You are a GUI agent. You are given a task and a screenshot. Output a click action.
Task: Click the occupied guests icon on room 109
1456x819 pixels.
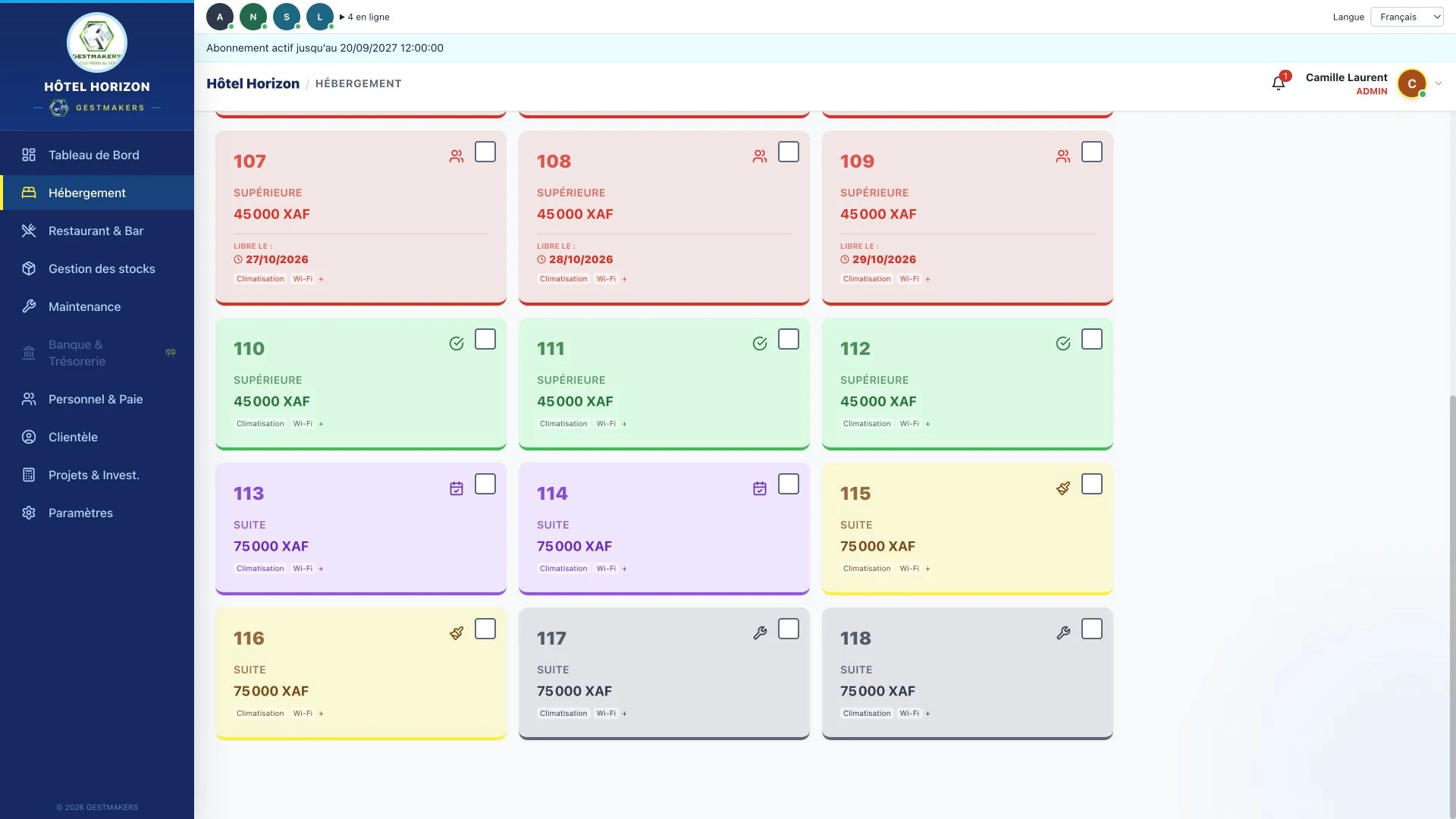(x=1063, y=156)
